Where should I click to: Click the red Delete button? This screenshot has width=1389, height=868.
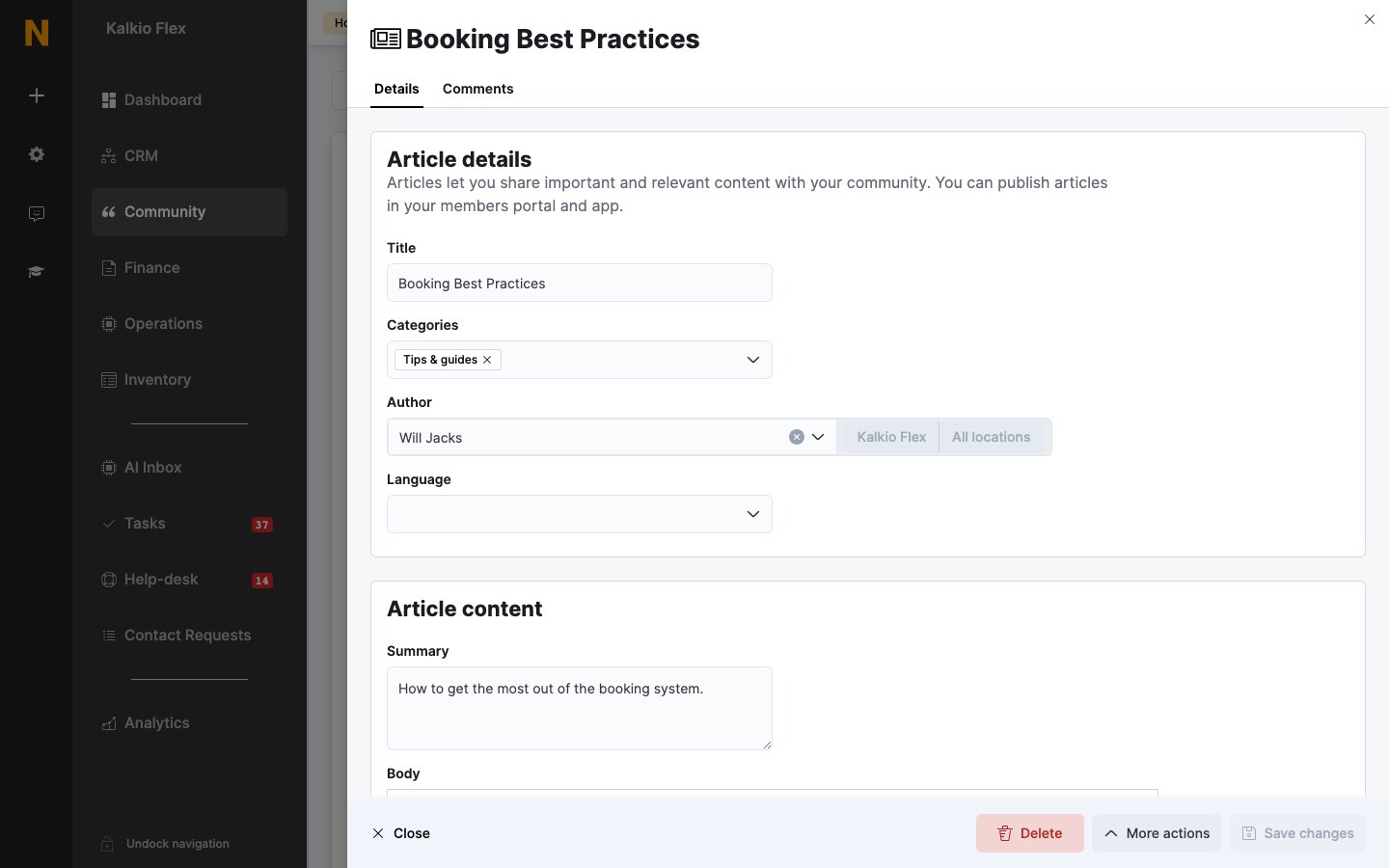pyautogui.click(x=1030, y=833)
